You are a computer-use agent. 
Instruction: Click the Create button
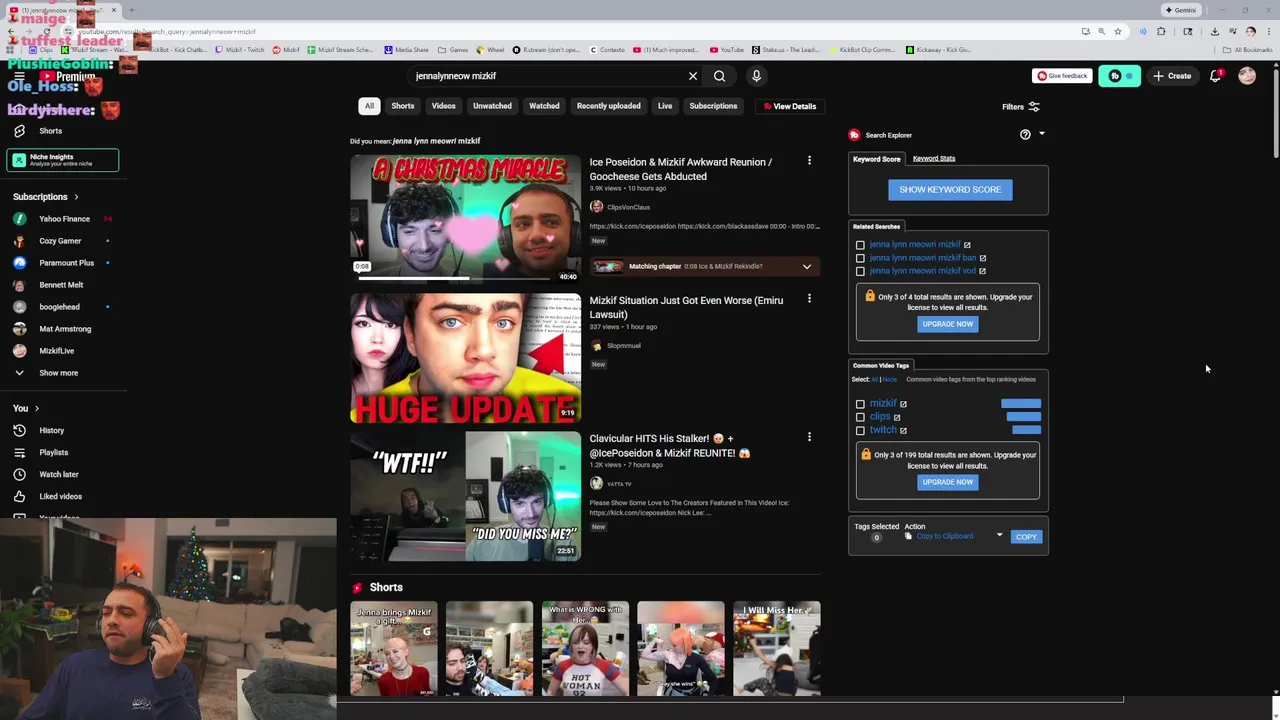[x=1172, y=76]
